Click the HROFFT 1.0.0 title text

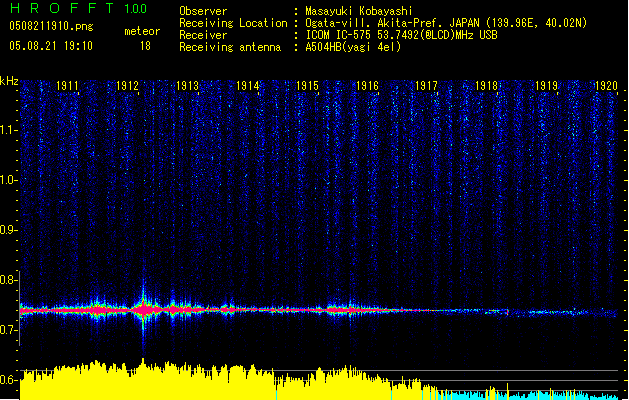(78, 8)
